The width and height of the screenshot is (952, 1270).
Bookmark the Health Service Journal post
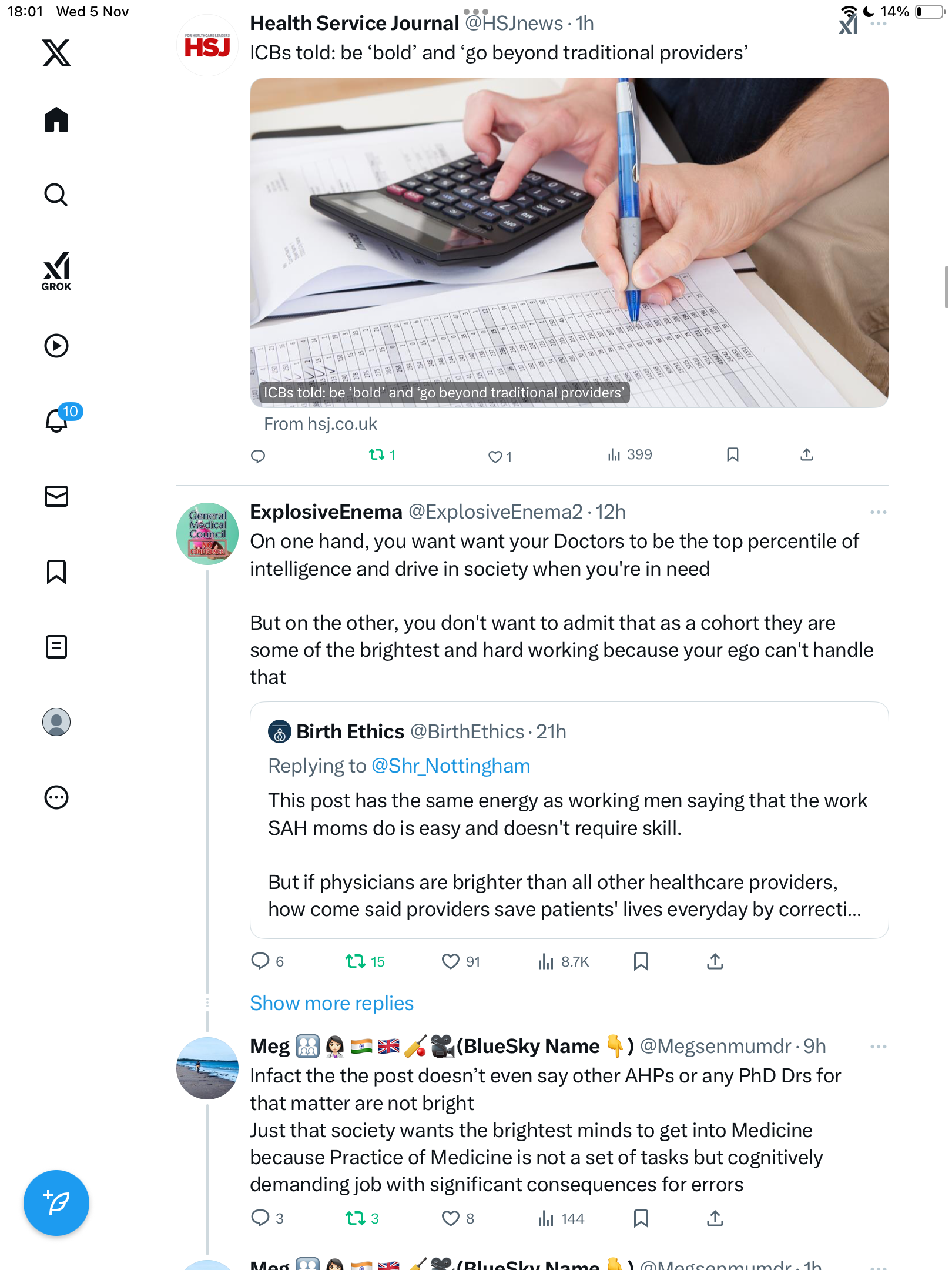coord(732,454)
